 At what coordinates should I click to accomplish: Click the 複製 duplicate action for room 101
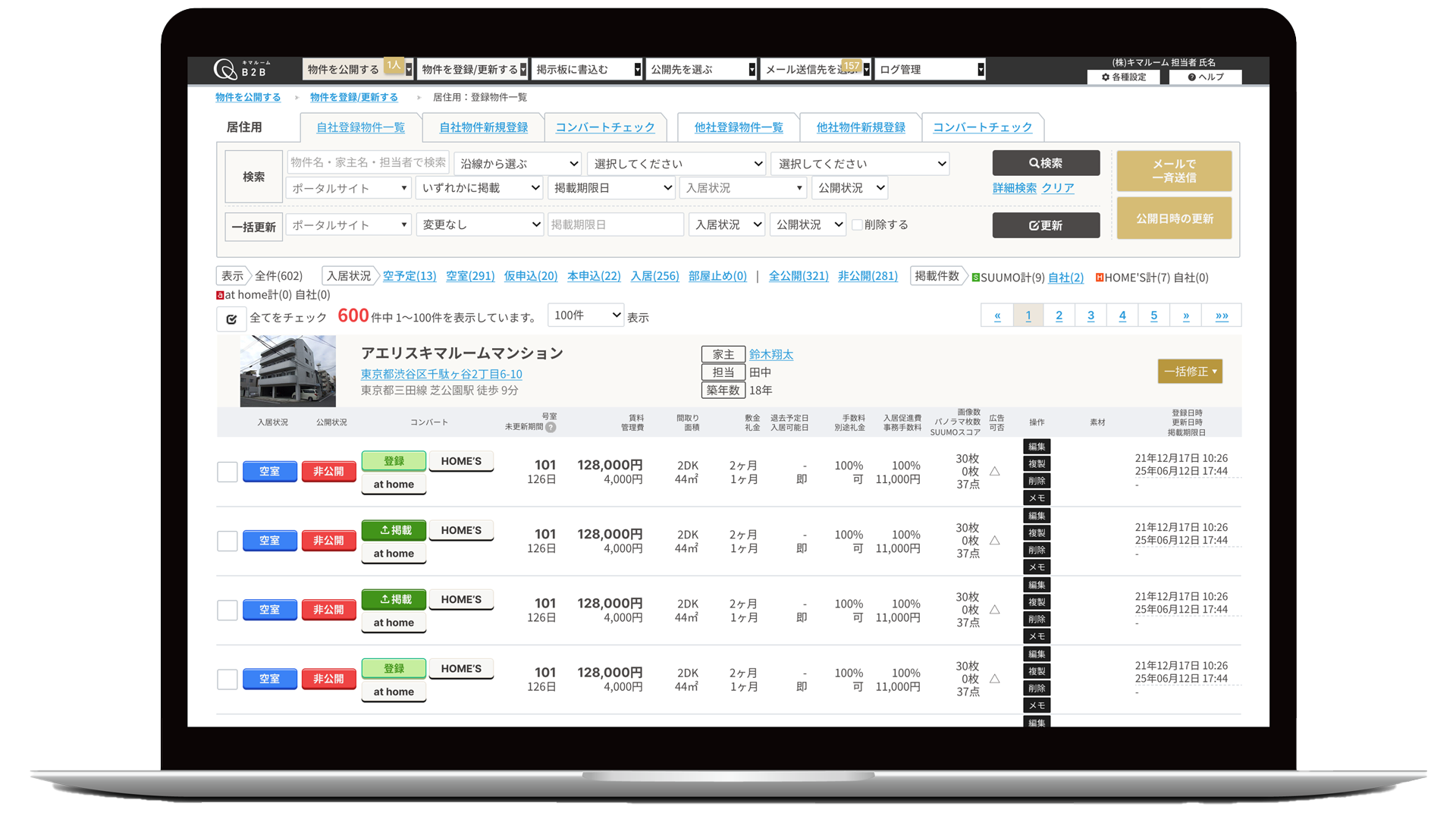(1037, 463)
